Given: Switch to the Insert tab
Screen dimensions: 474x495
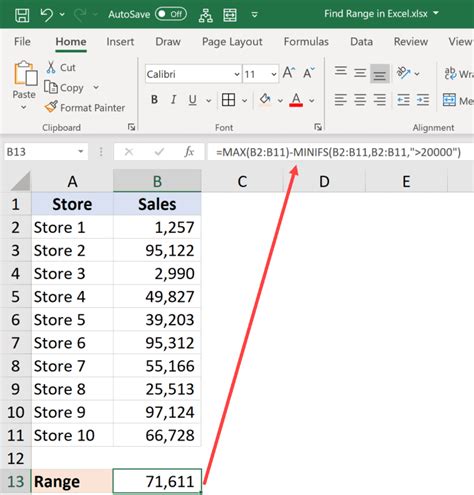Looking at the screenshot, I should click(120, 42).
